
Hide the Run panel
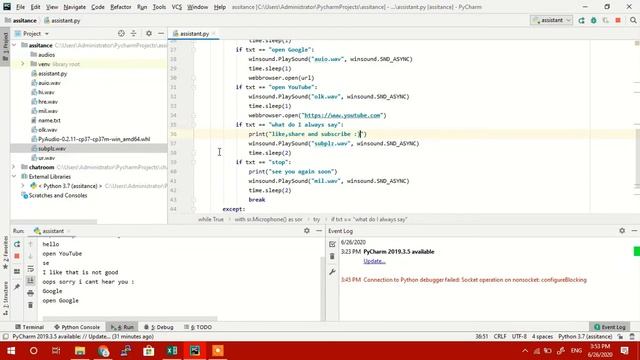pos(319,231)
